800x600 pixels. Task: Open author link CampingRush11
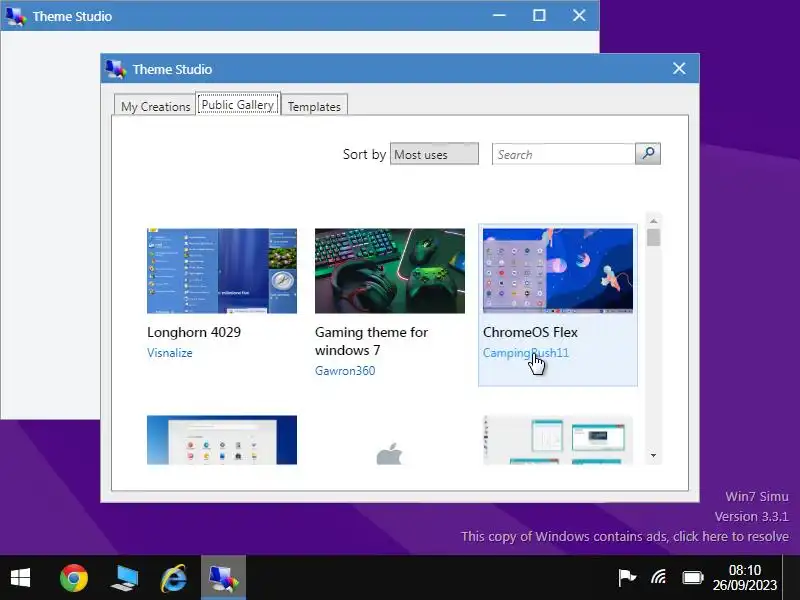point(526,353)
